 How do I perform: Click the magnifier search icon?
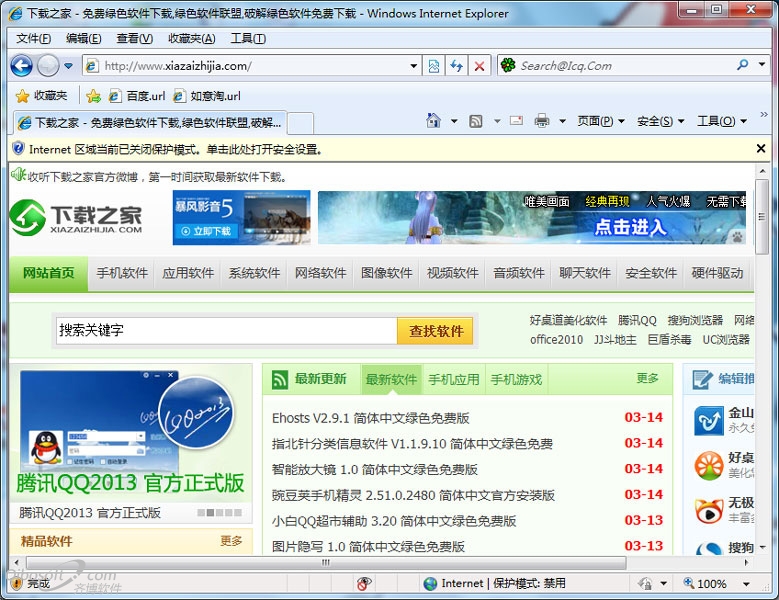743,65
